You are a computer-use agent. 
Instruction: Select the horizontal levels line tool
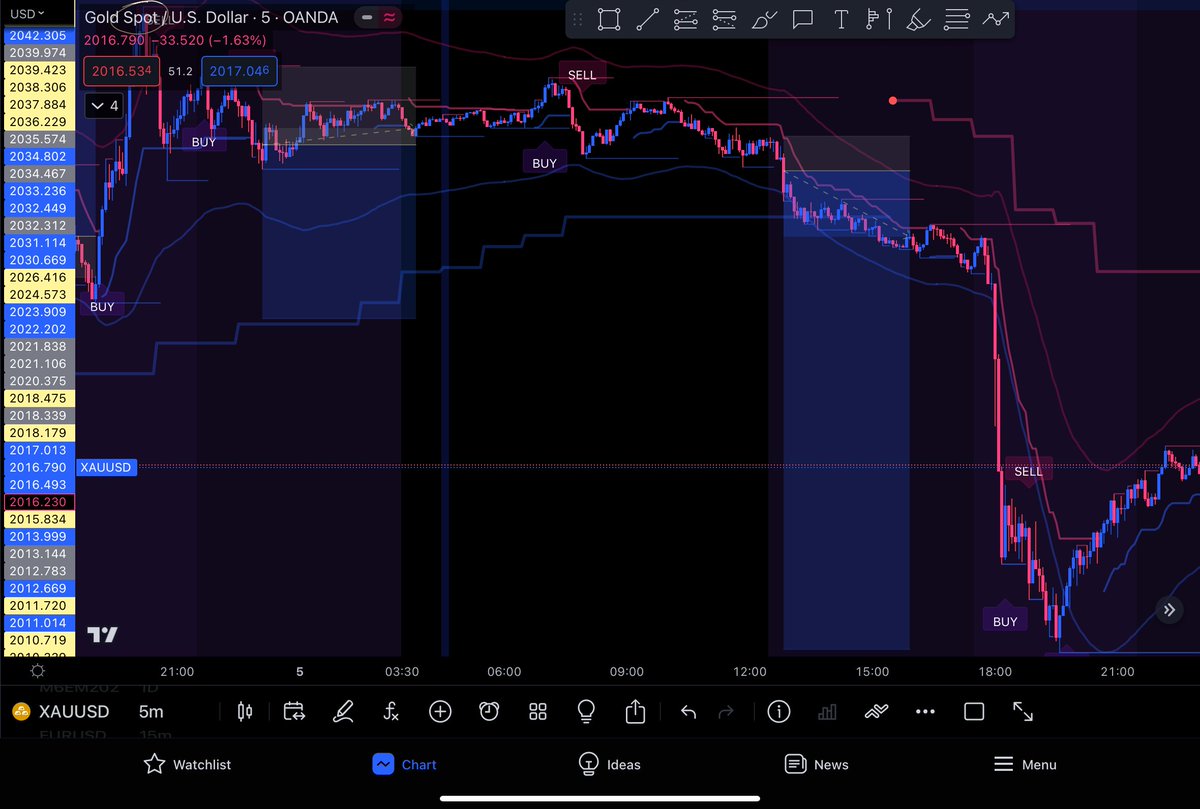[x=956, y=19]
